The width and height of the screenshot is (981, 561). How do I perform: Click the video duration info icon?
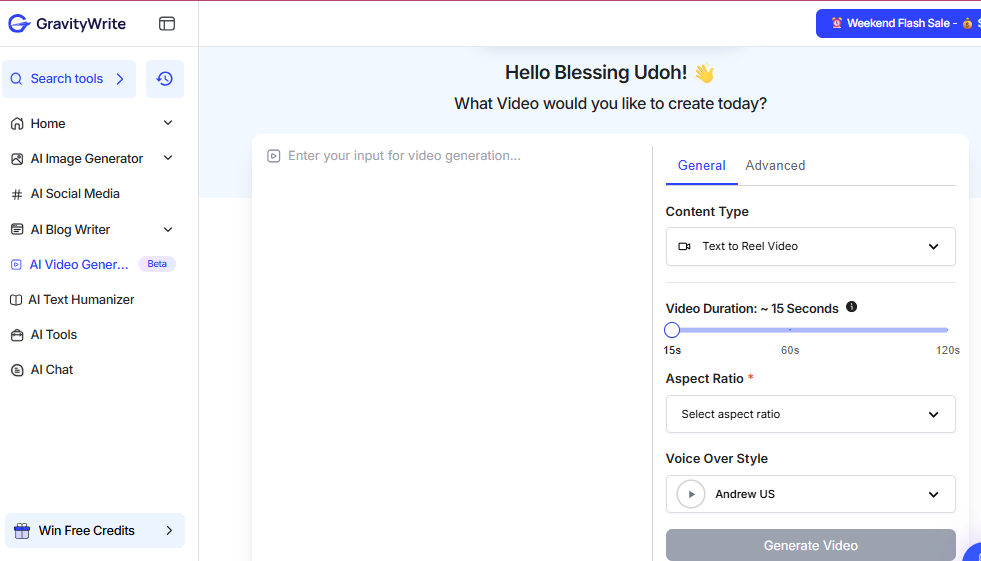(x=851, y=307)
